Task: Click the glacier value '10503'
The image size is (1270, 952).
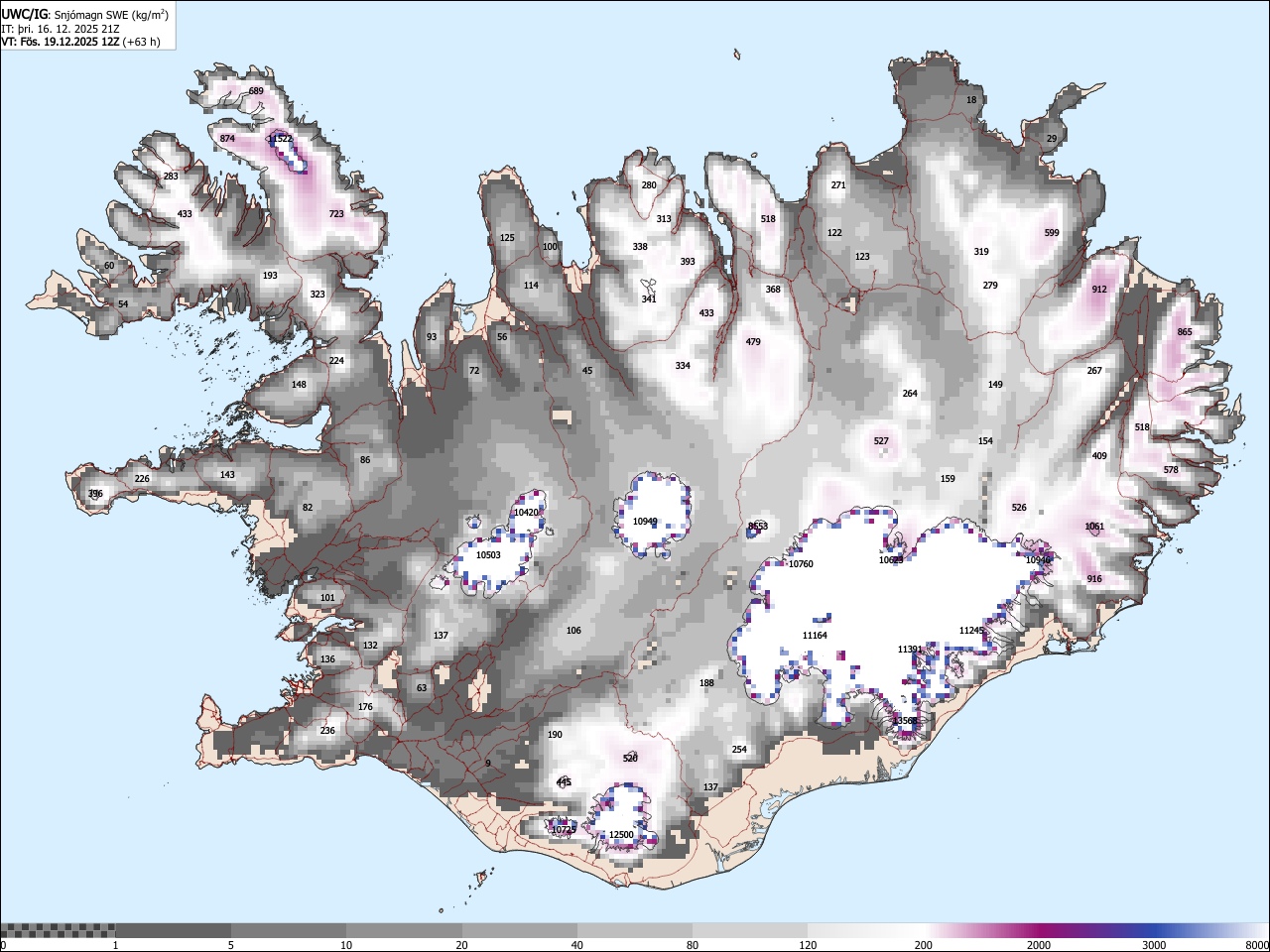Action: [x=488, y=555]
